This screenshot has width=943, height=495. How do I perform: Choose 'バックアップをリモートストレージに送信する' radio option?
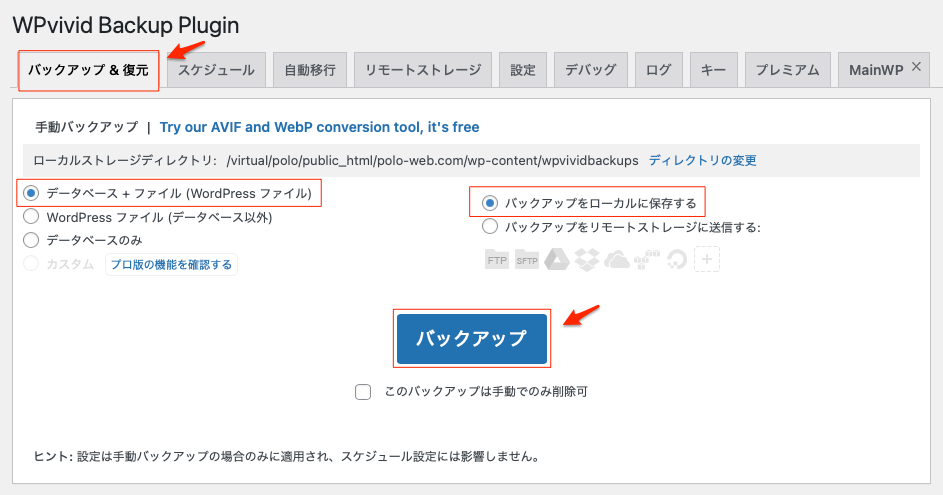490,227
